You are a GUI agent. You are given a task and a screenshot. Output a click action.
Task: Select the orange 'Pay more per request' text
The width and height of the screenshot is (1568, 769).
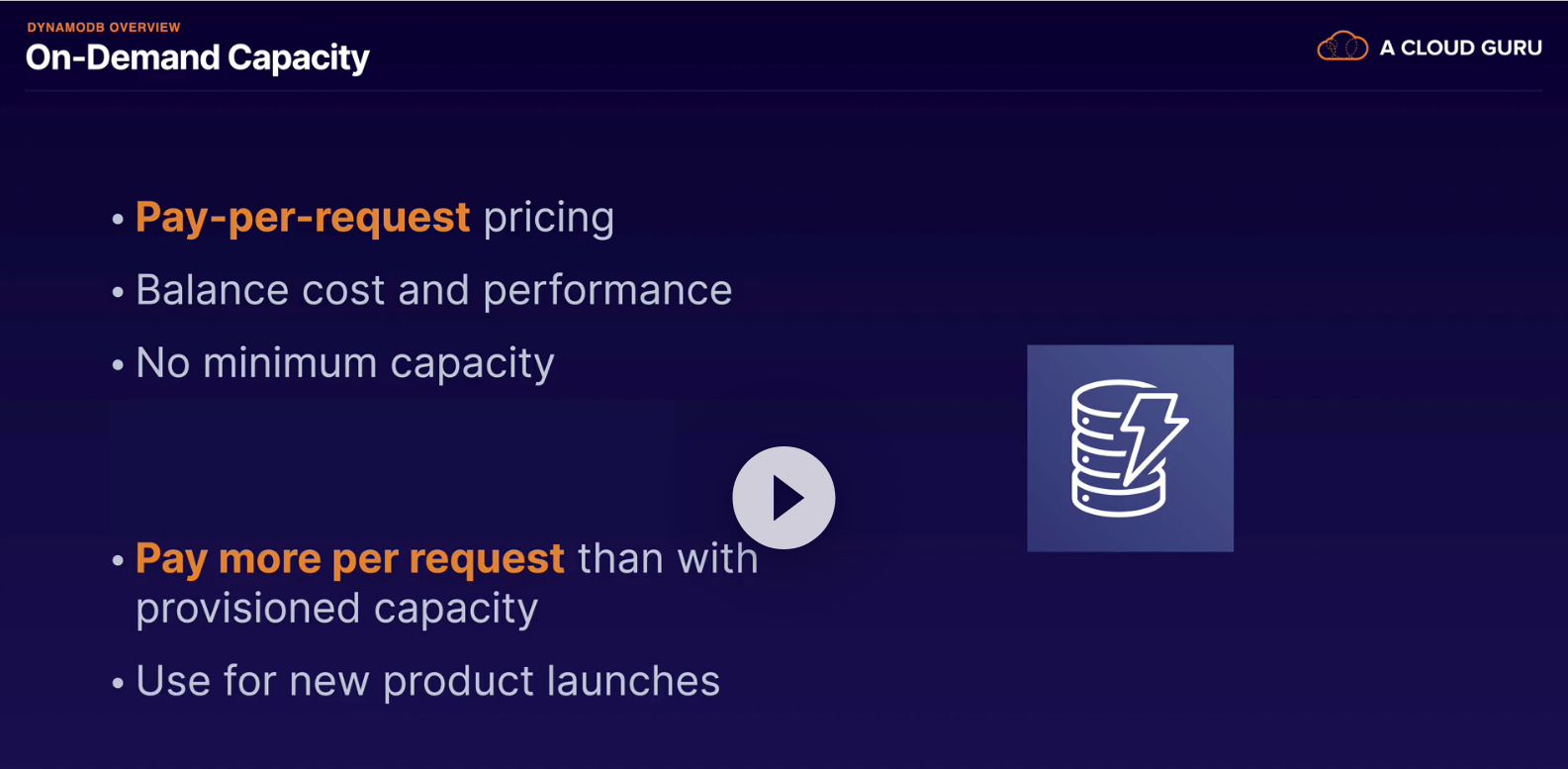(349, 559)
